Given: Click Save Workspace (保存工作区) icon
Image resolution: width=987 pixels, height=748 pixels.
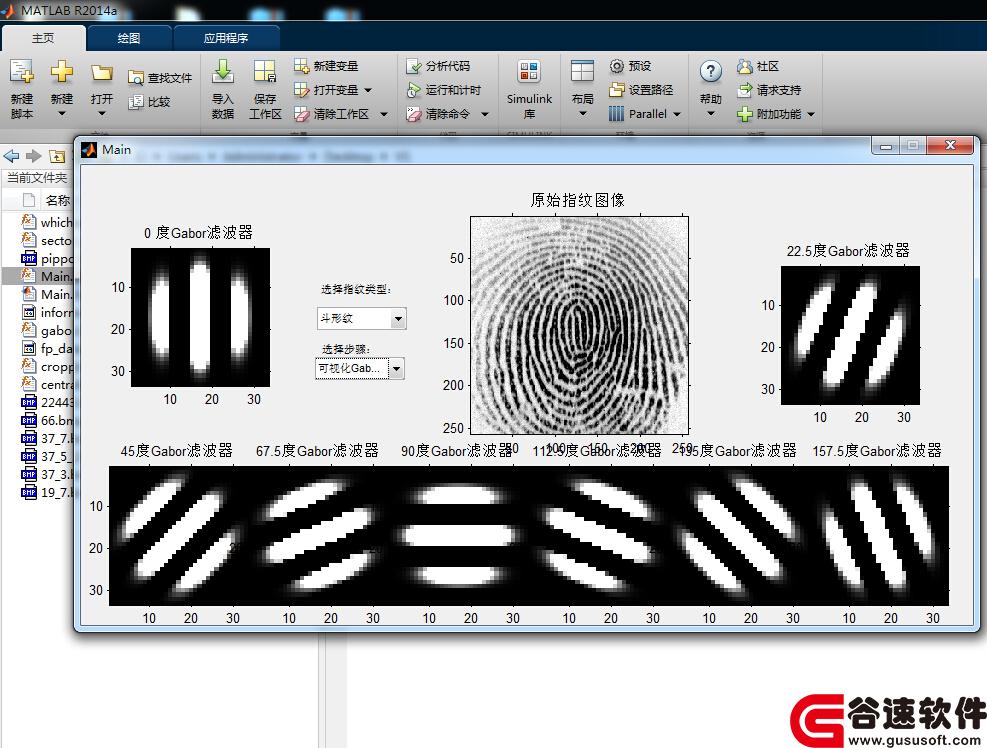Looking at the screenshot, I should tap(264, 71).
